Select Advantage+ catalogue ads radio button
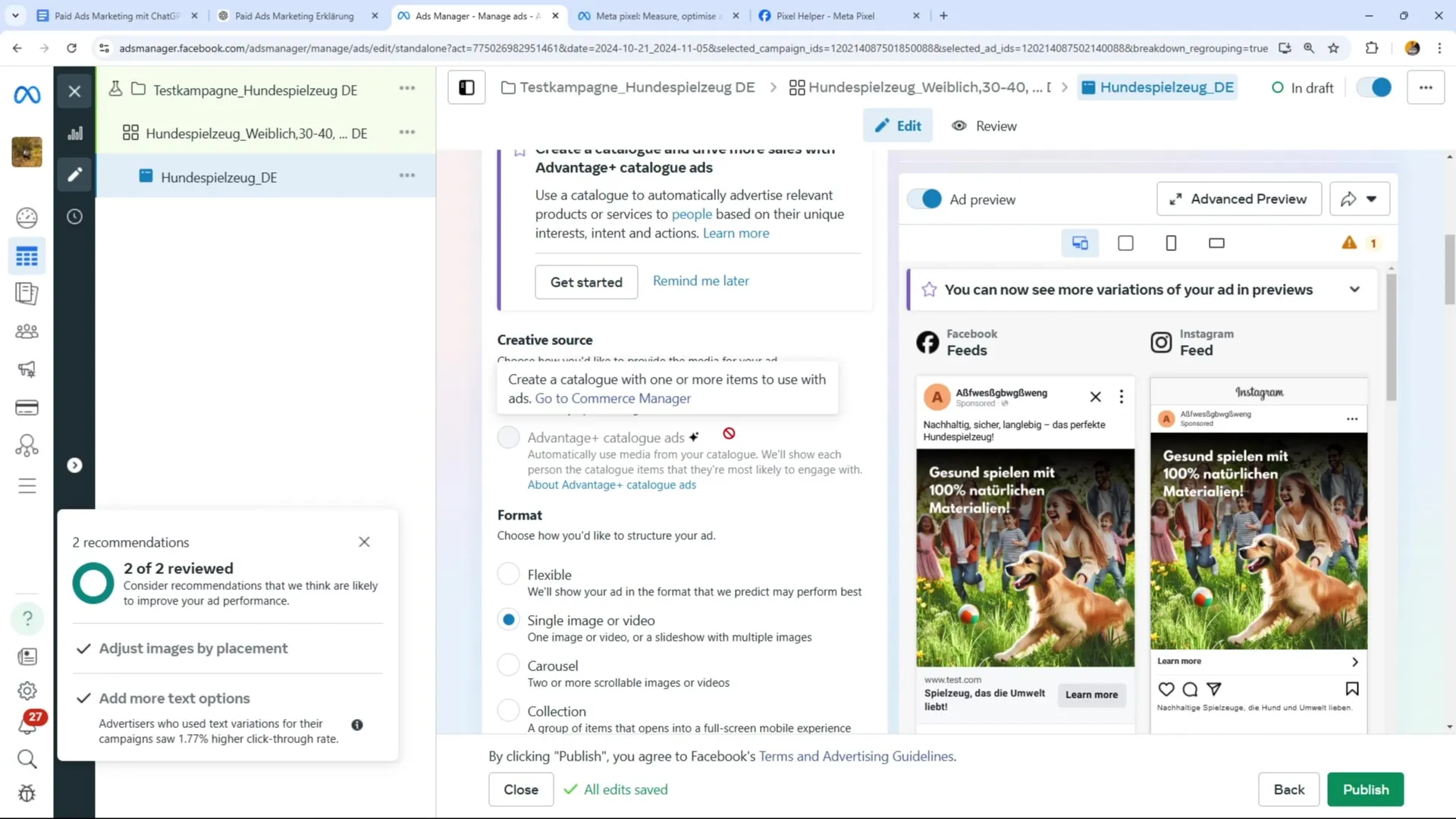 [x=508, y=437]
